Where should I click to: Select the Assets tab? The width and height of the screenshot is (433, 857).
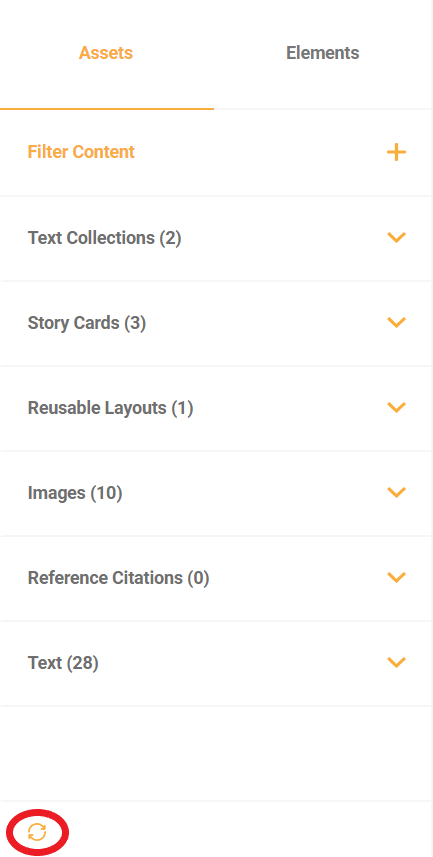106,53
